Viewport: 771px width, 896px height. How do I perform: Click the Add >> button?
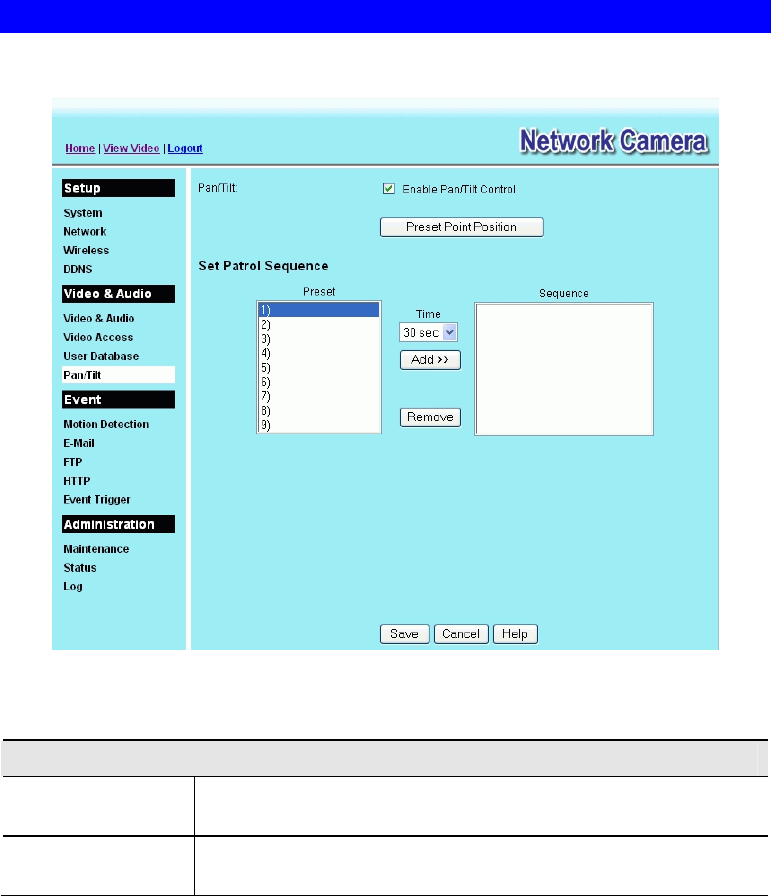click(x=430, y=360)
